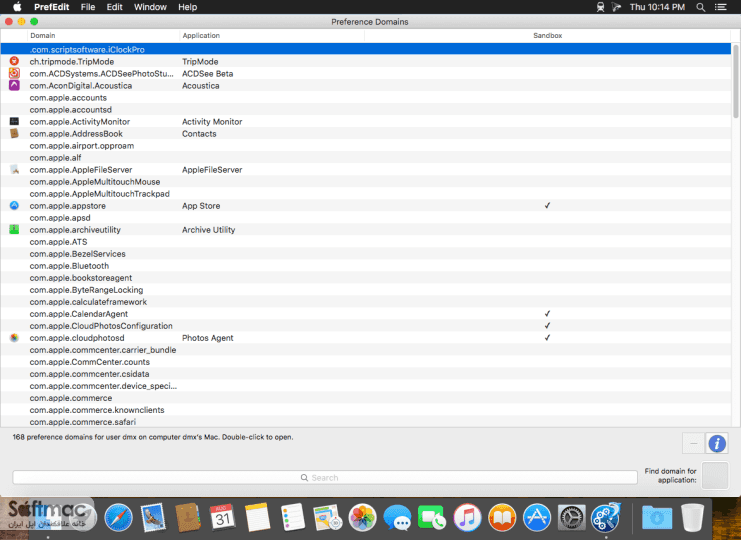Select the com.apple.accountsd row
This screenshot has width=741, height=540.
(366, 110)
